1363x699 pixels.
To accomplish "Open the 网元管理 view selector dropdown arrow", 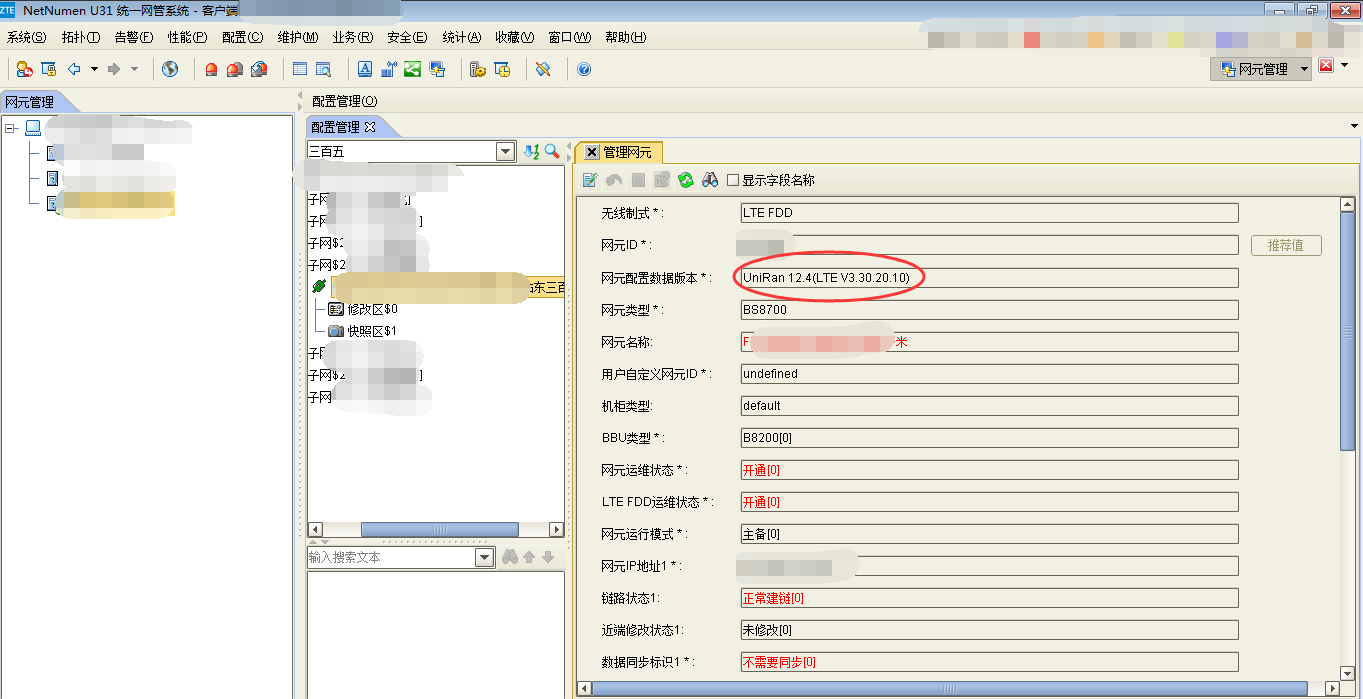I will (x=1303, y=69).
